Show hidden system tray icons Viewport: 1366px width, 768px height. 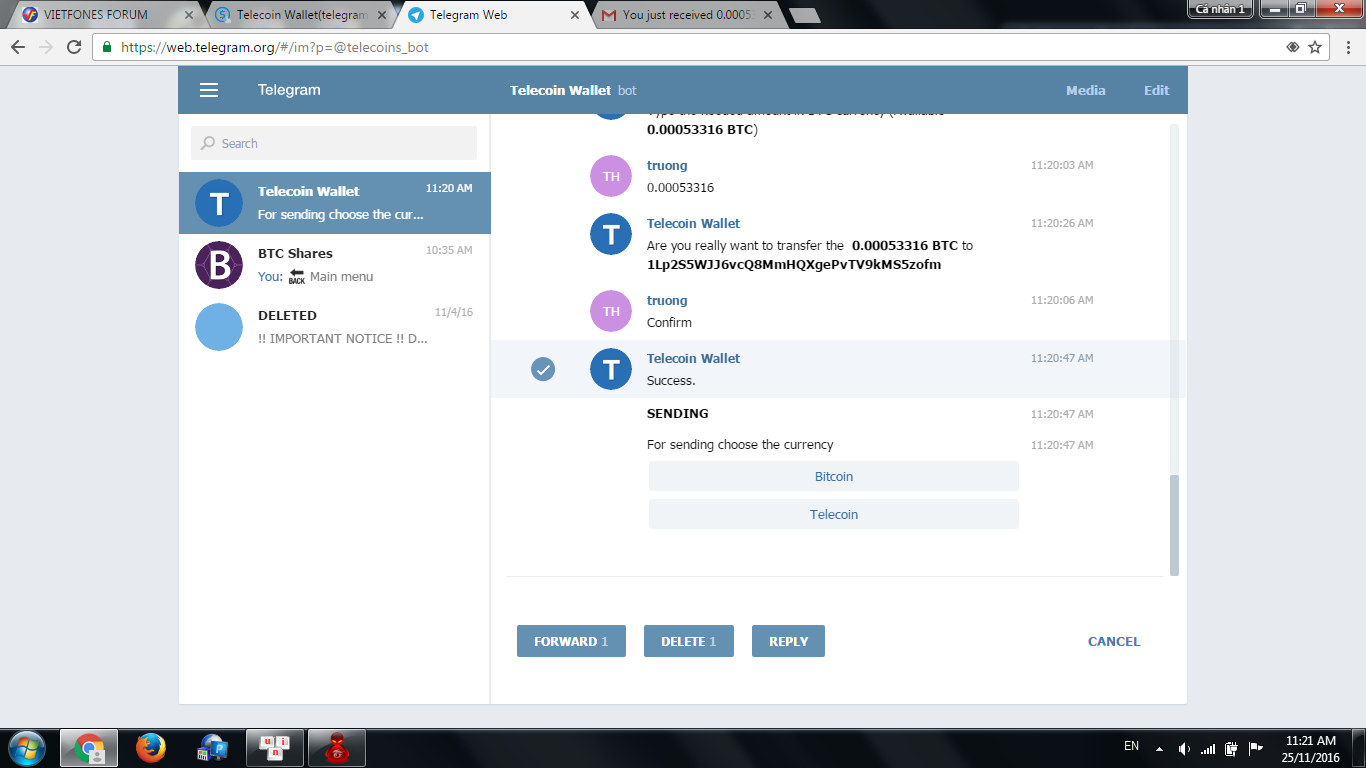tap(1159, 748)
